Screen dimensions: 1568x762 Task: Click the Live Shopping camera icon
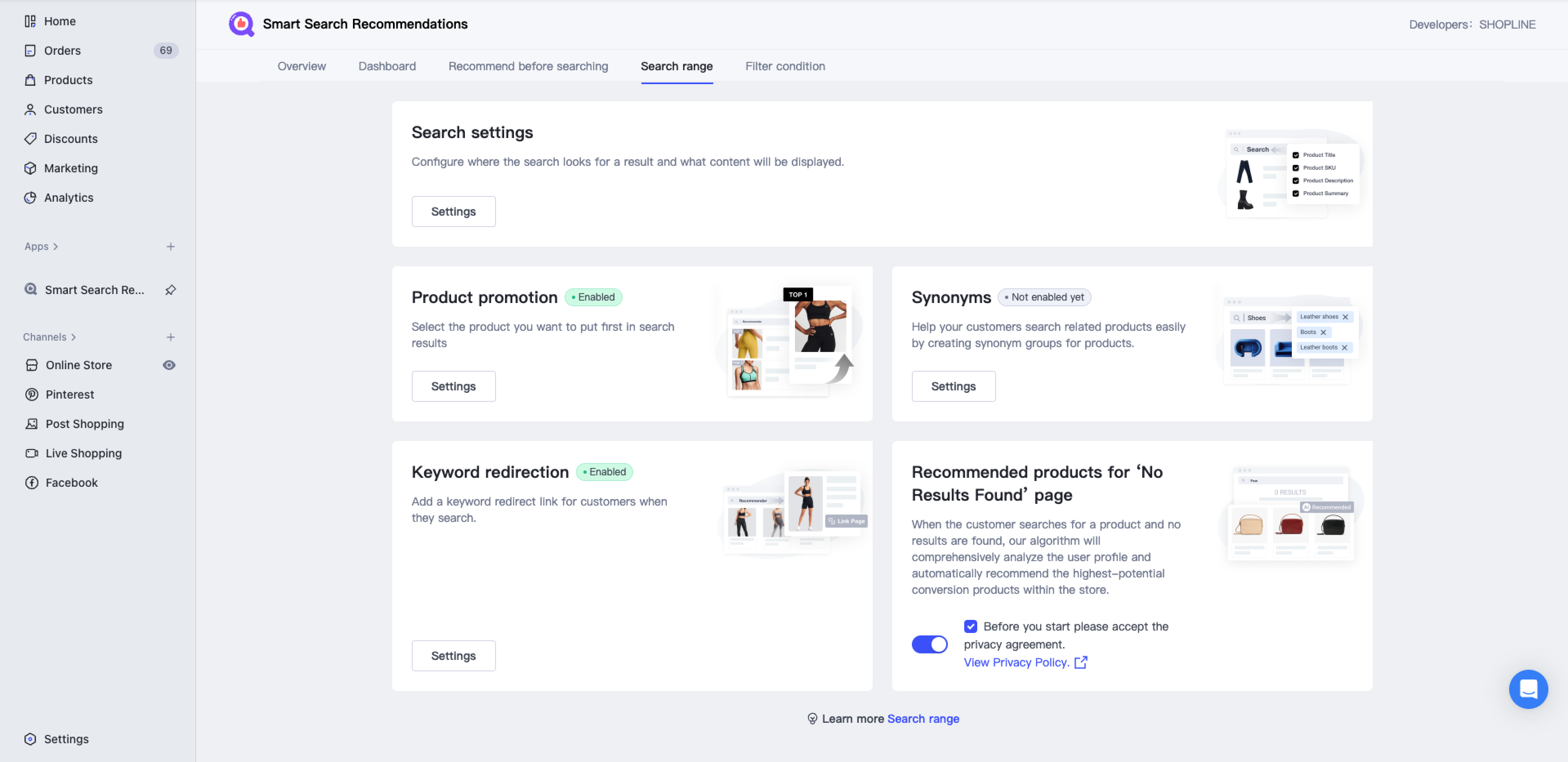point(31,453)
